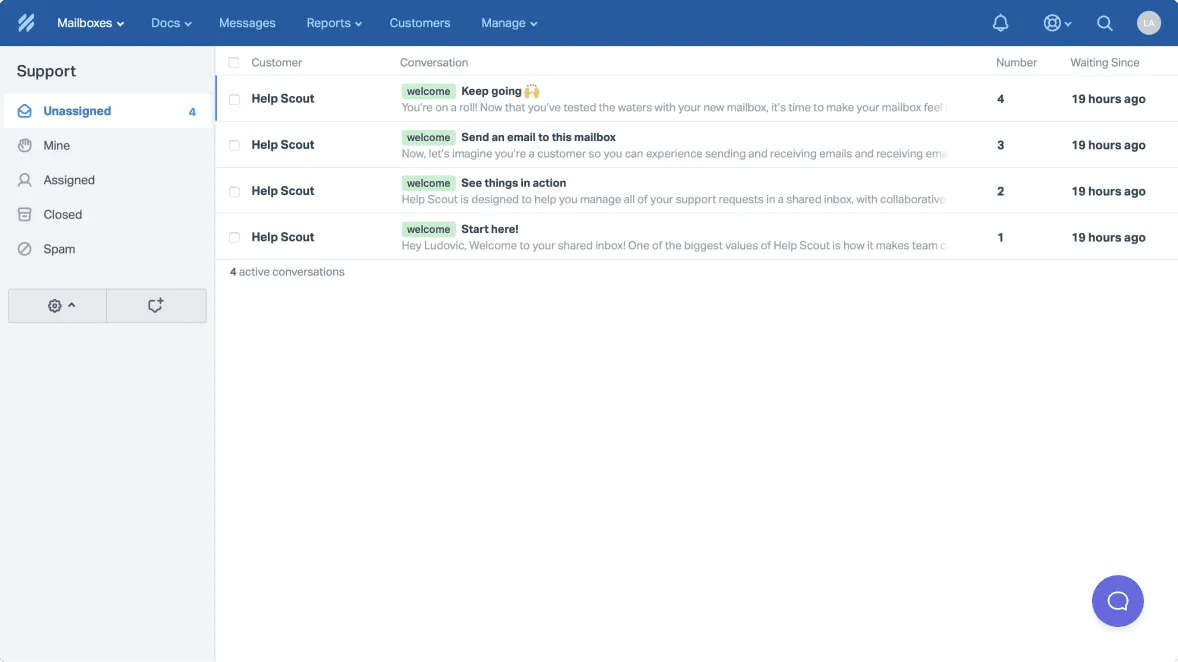Click the search magnifier icon
1178x662 pixels.
pyautogui.click(x=1104, y=23)
